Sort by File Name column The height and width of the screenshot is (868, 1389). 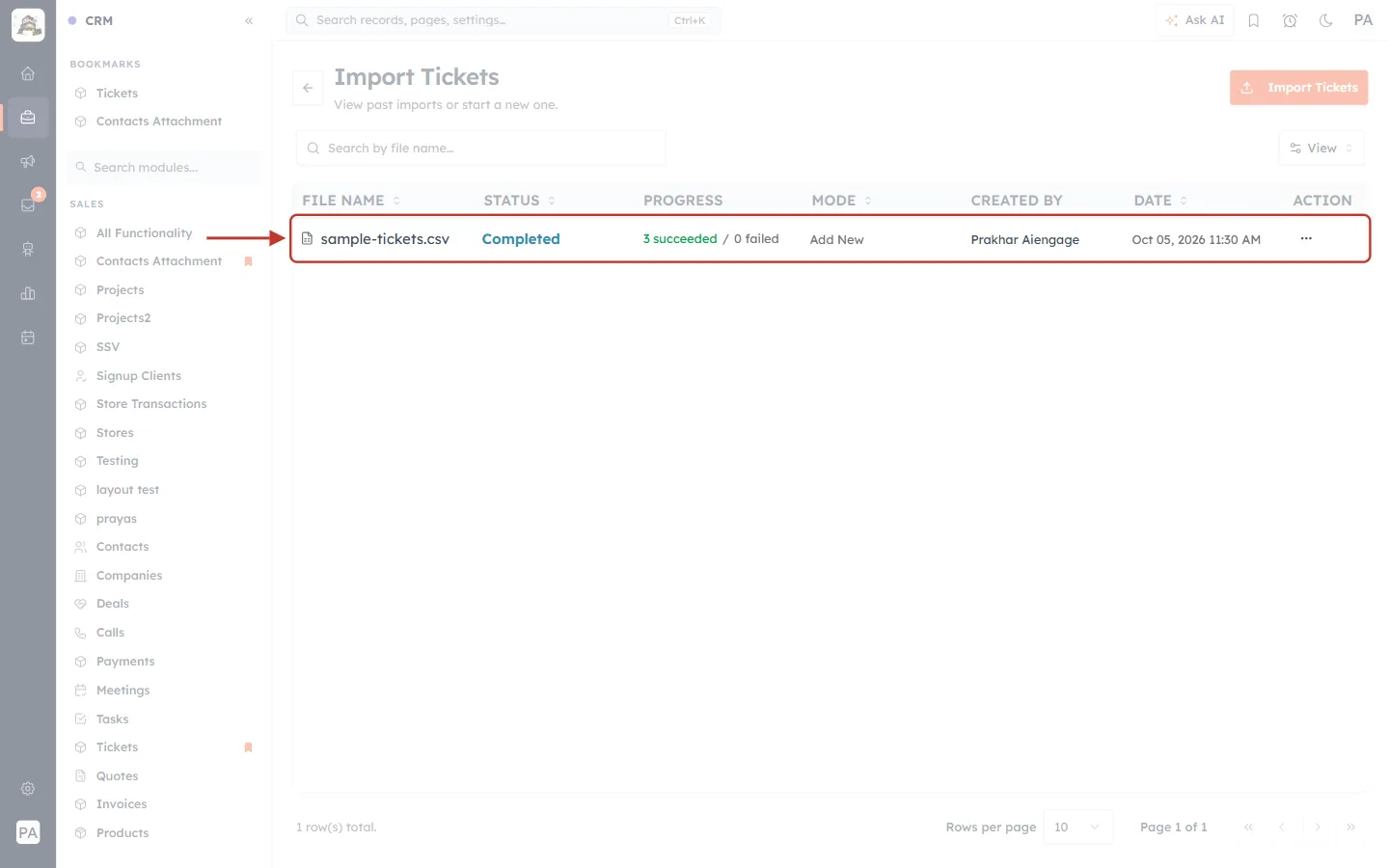pyautogui.click(x=351, y=201)
